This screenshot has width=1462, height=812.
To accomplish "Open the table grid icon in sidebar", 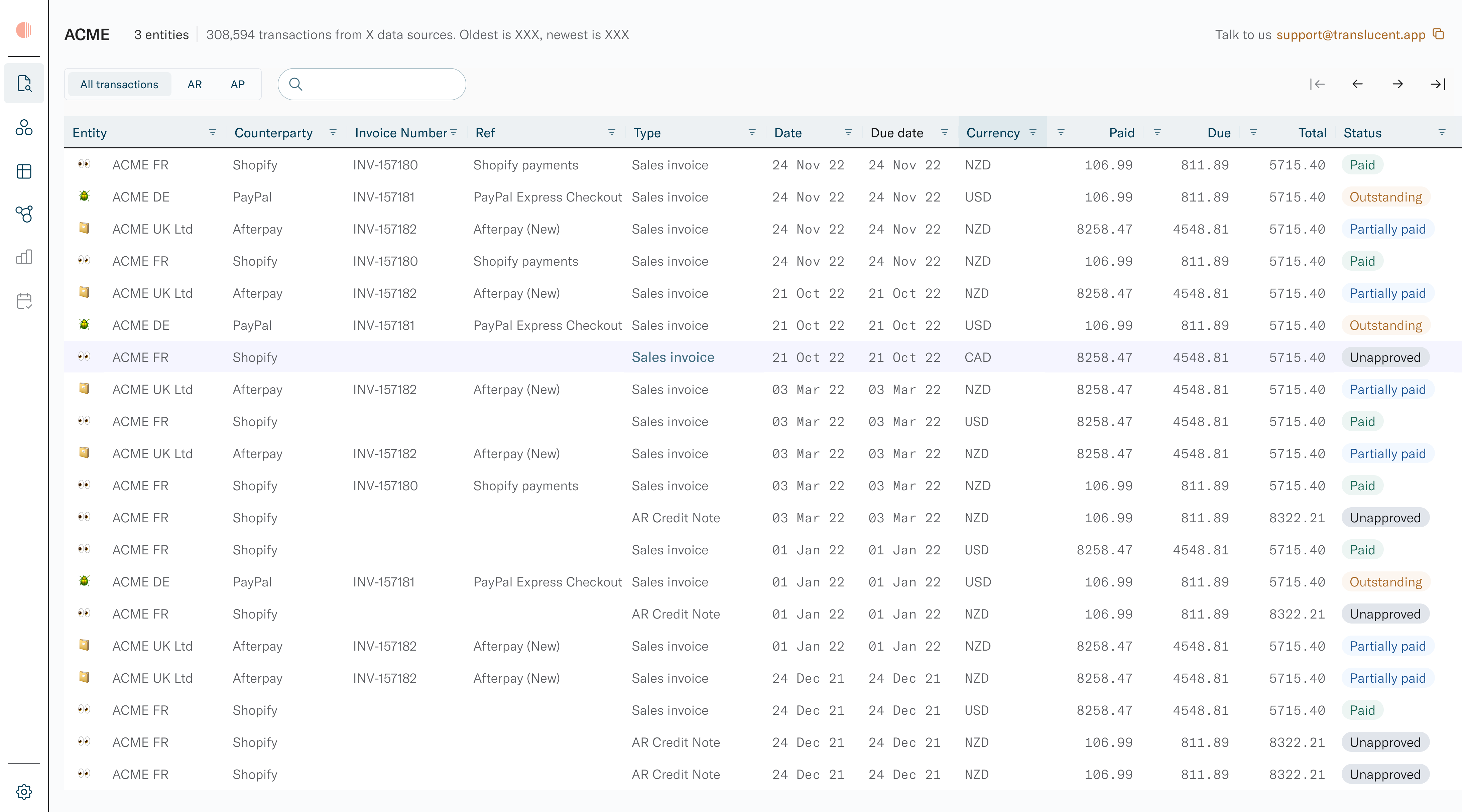I will 24,171.
